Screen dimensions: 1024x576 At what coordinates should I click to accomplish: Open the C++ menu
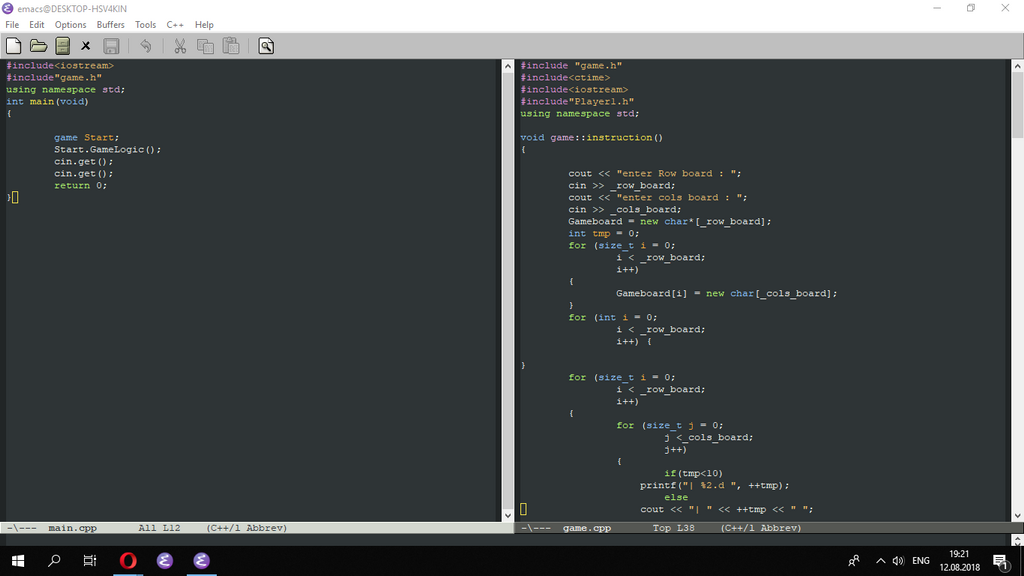[x=175, y=25]
